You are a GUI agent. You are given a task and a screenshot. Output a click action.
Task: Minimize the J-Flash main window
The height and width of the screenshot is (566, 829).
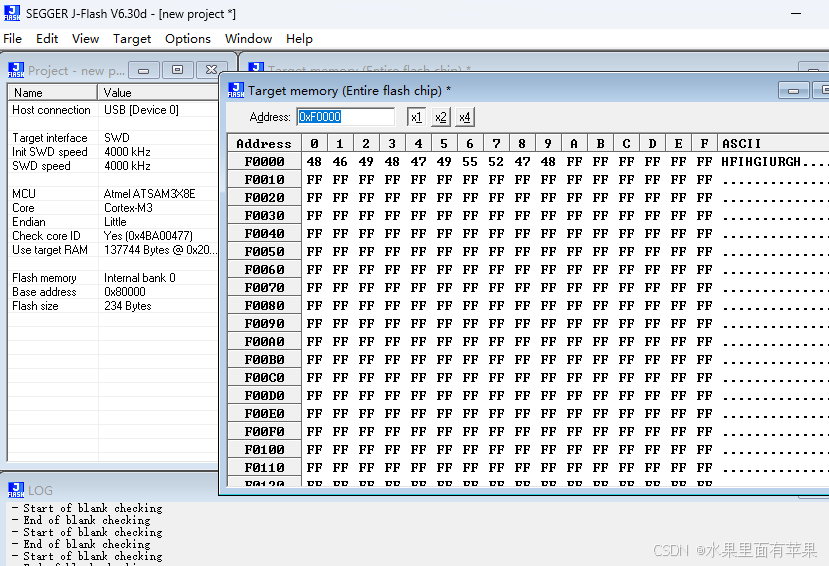[796, 14]
